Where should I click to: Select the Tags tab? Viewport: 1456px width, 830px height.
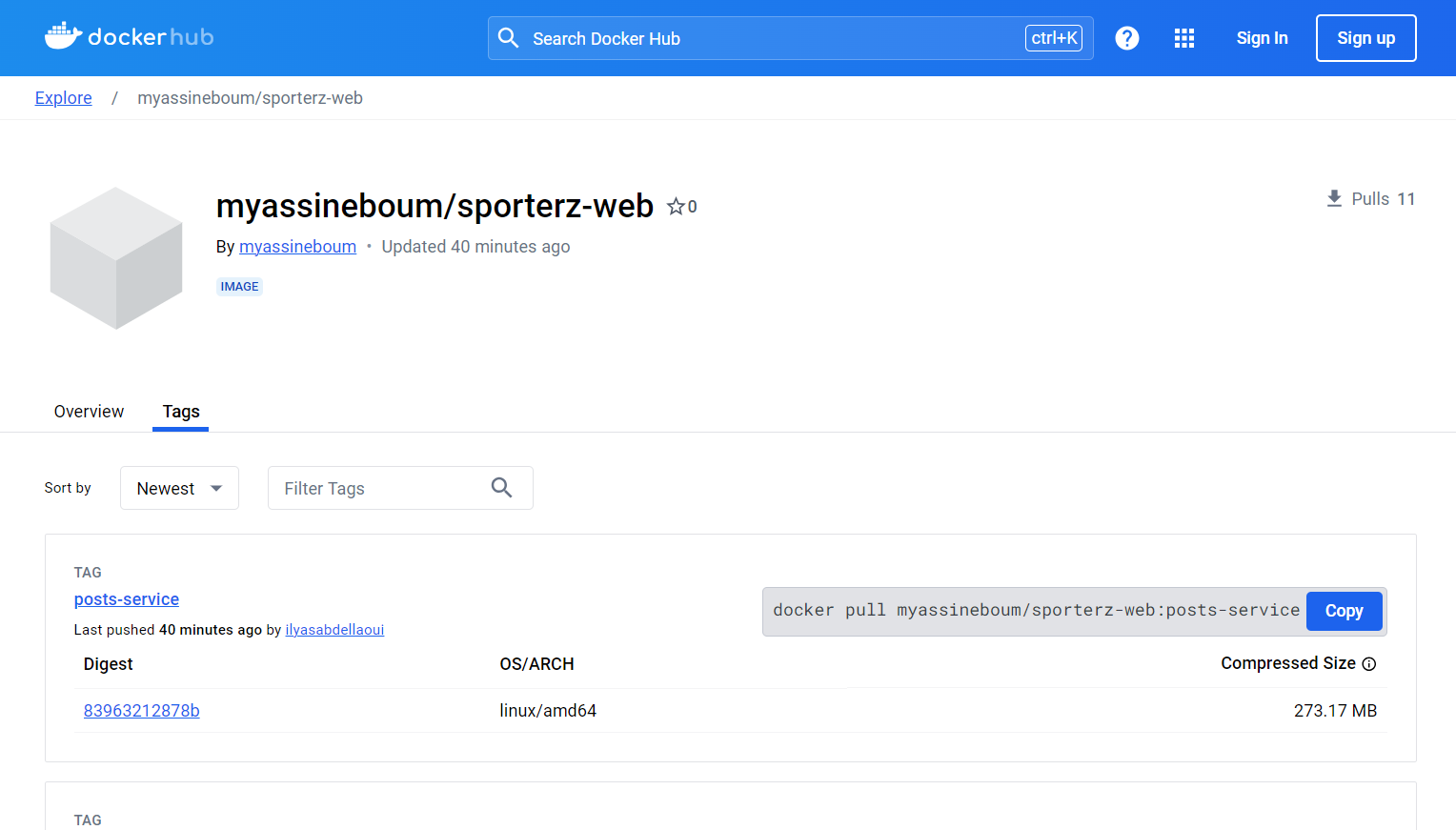click(181, 412)
